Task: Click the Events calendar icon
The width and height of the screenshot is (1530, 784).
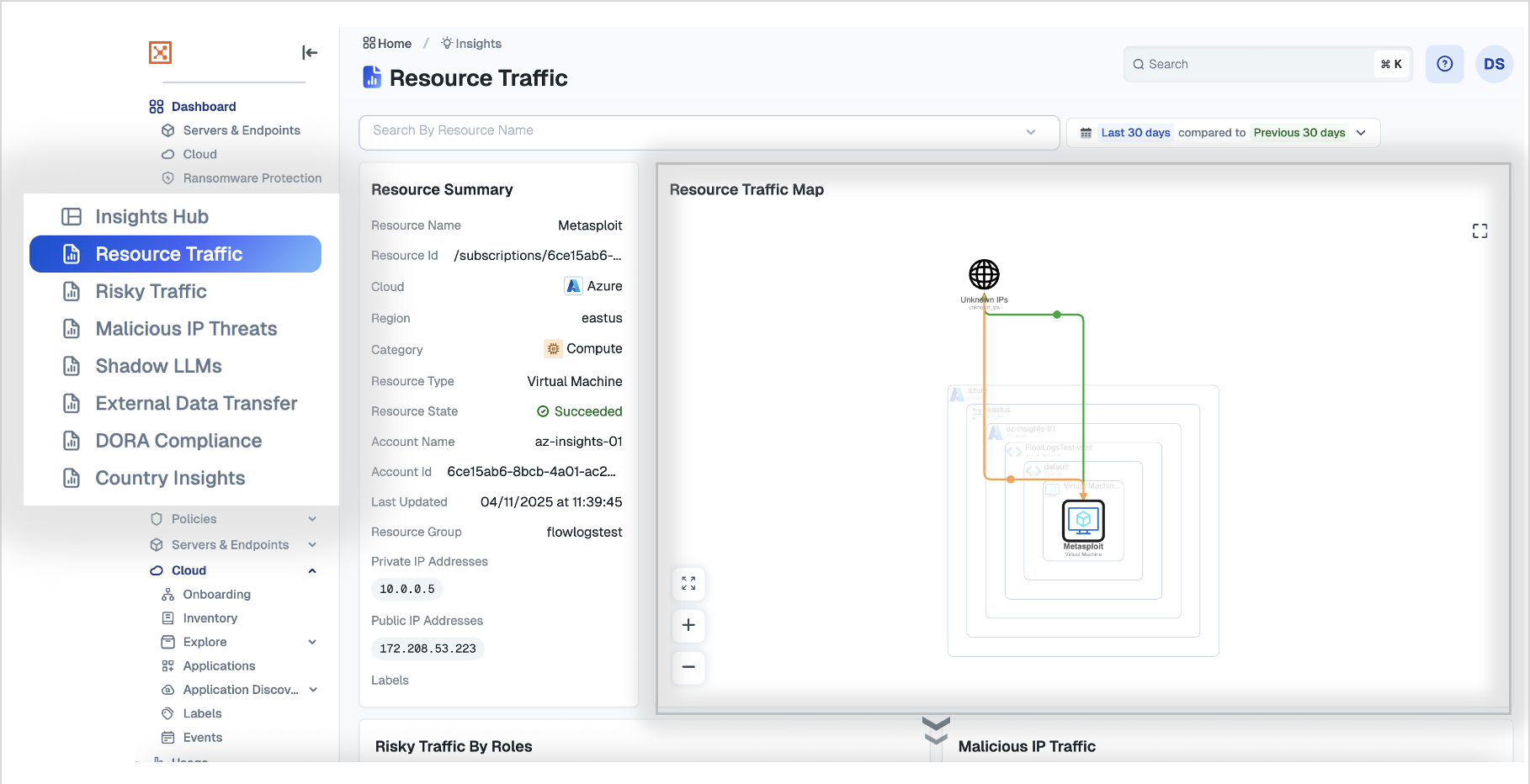Action: coord(167,738)
